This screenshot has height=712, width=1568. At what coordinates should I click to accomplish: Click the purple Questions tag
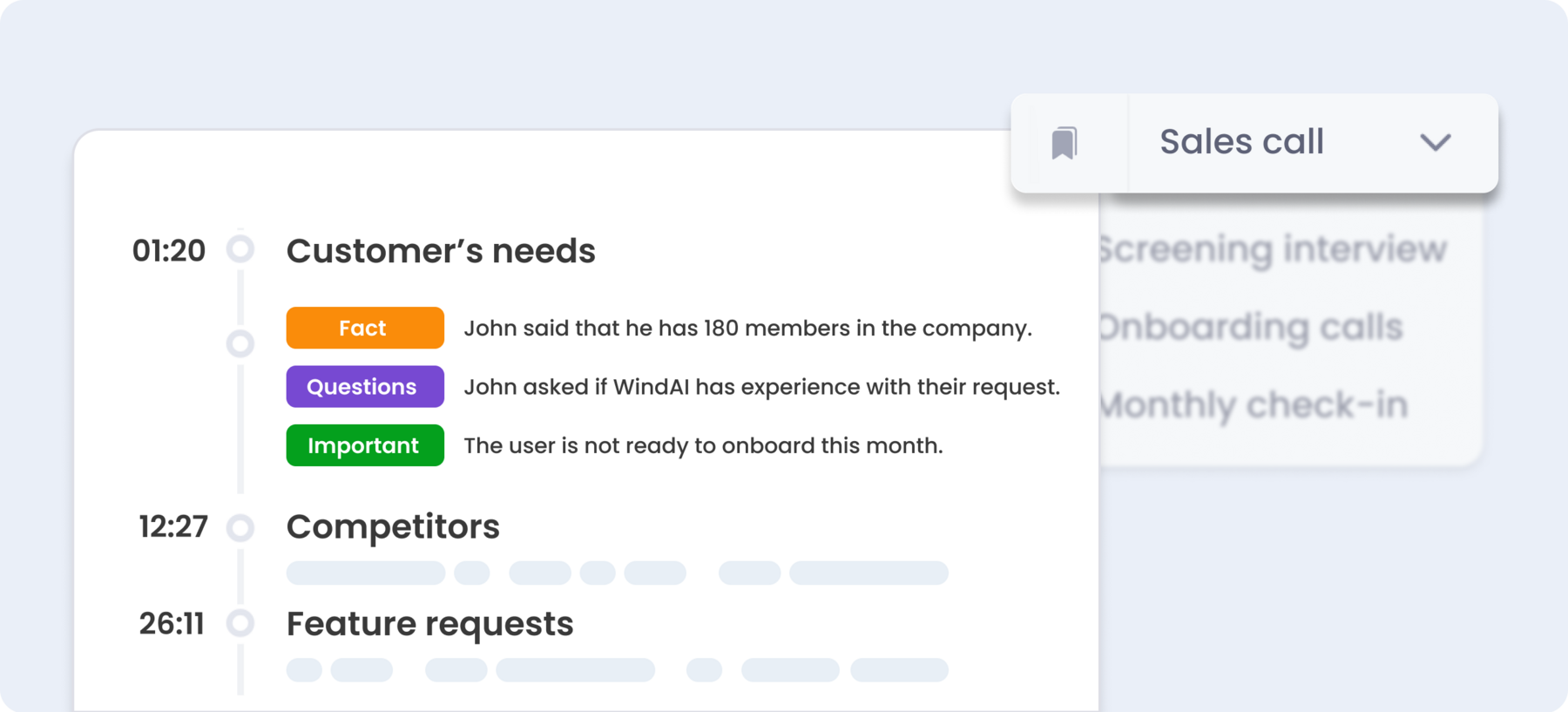(x=364, y=387)
